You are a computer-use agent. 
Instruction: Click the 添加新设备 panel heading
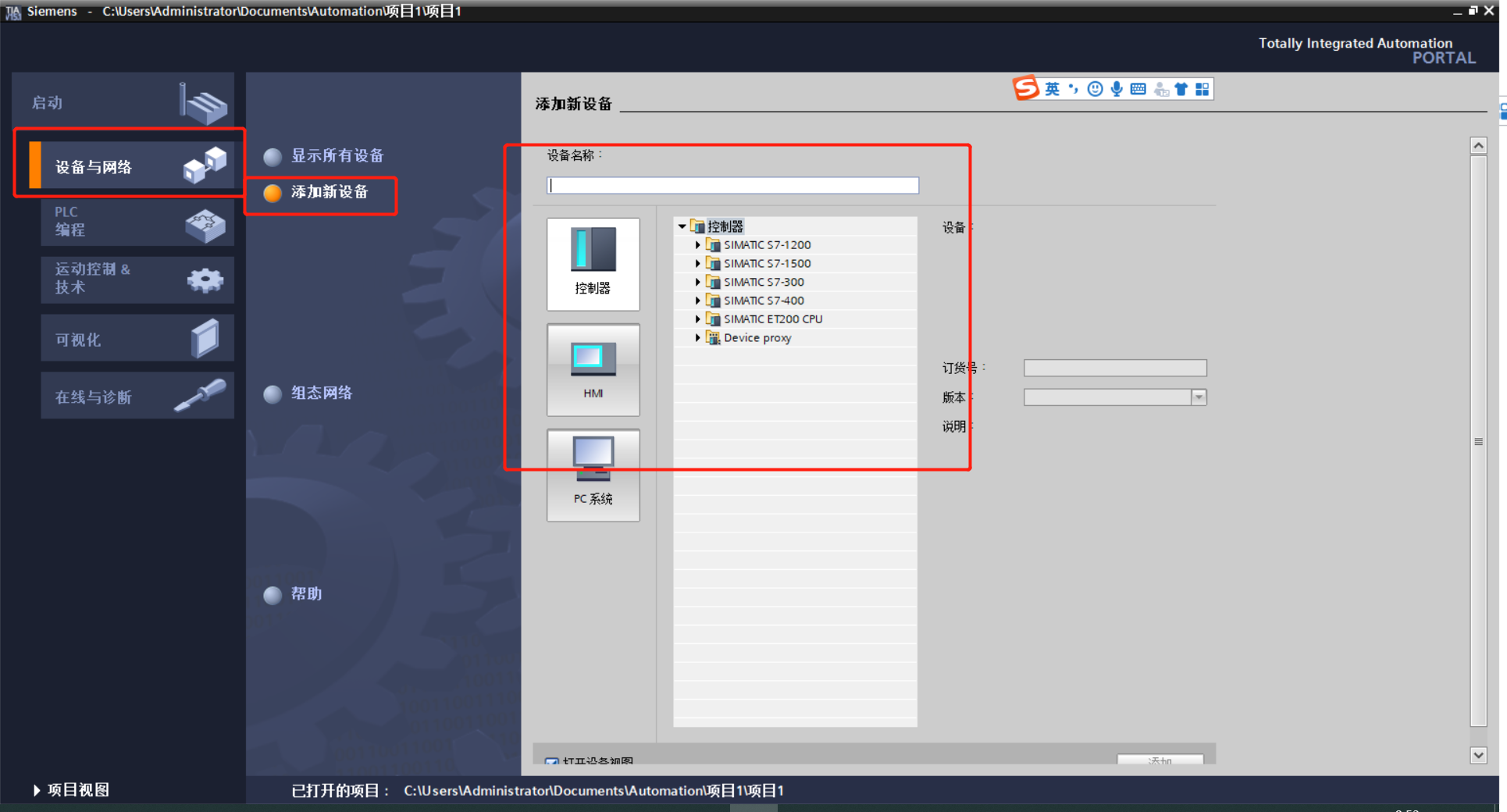(x=574, y=104)
